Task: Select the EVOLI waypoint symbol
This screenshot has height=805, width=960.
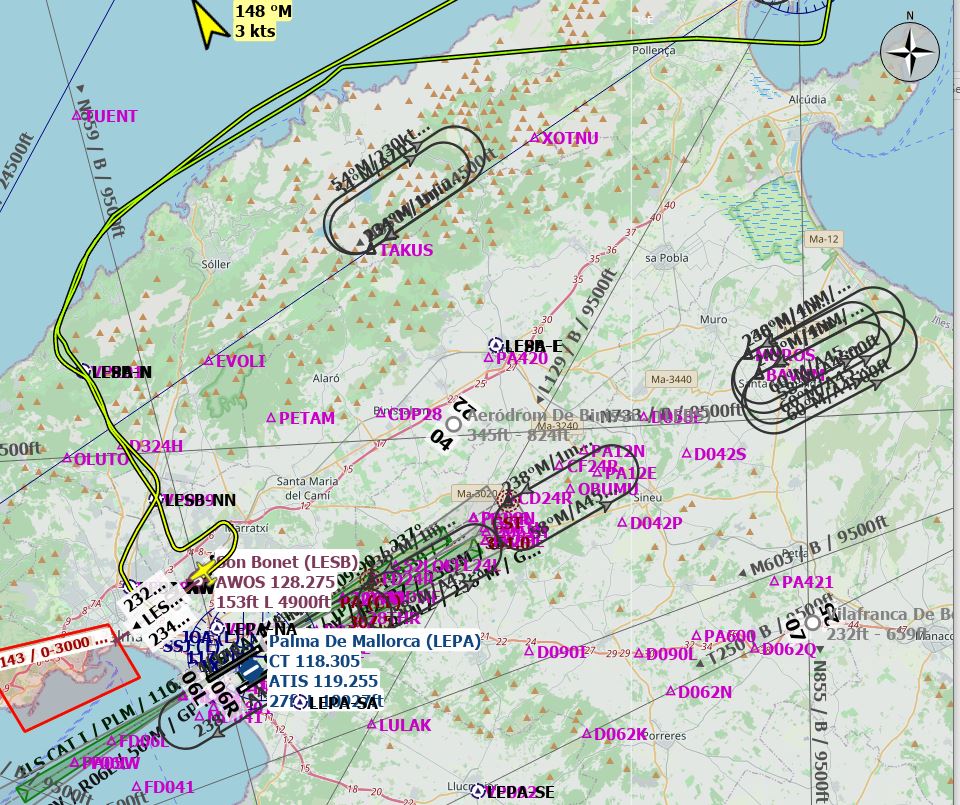Action: [209, 361]
